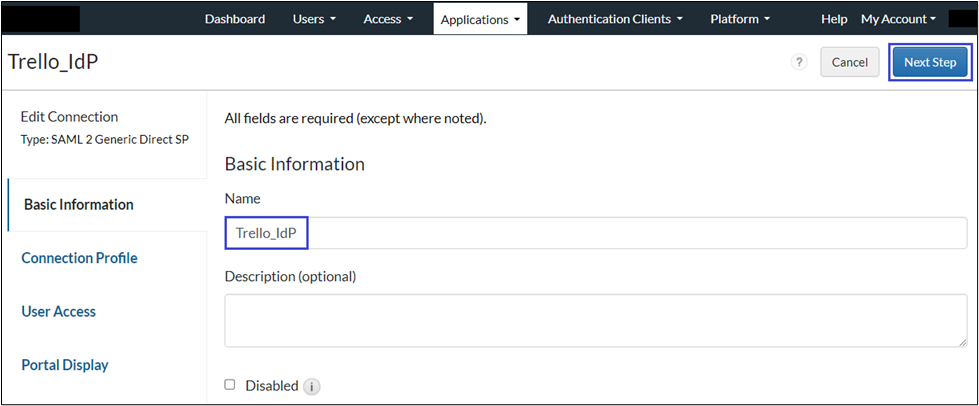Open the User Access section
Image resolution: width=979 pixels, height=406 pixels.
click(59, 312)
